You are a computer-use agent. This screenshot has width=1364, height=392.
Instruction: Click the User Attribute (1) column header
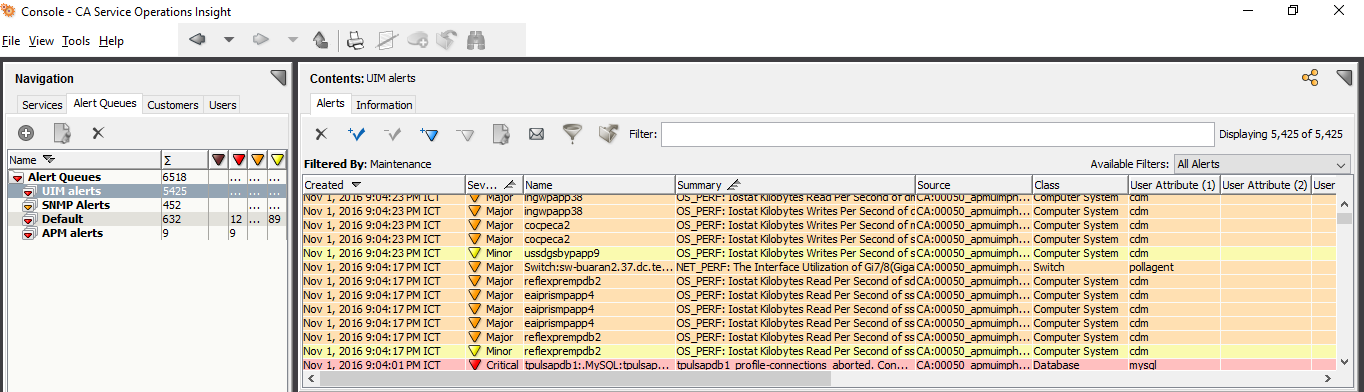(x=1173, y=185)
